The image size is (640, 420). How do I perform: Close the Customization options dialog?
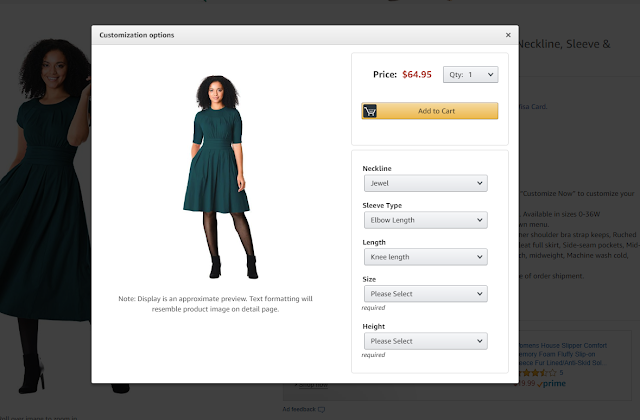(x=508, y=35)
